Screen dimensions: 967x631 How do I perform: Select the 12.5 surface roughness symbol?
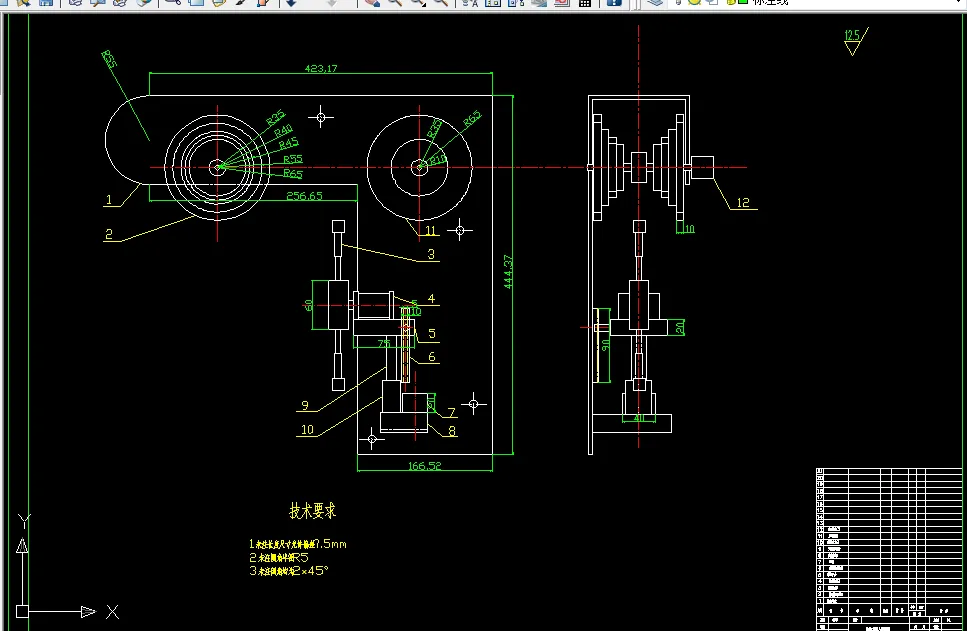point(856,41)
